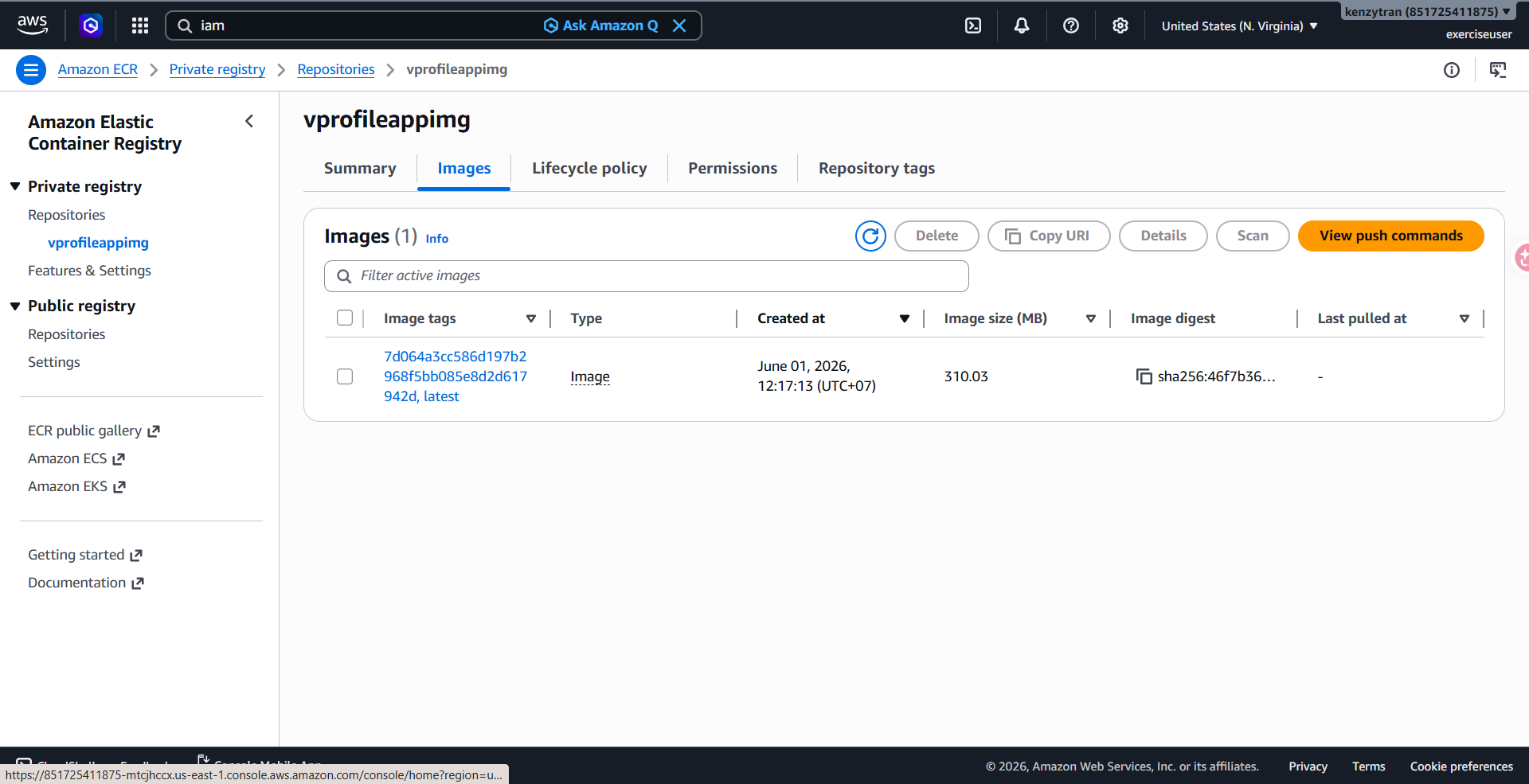Open the United States (N. Virginia) region dropdown

tap(1239, 26)
